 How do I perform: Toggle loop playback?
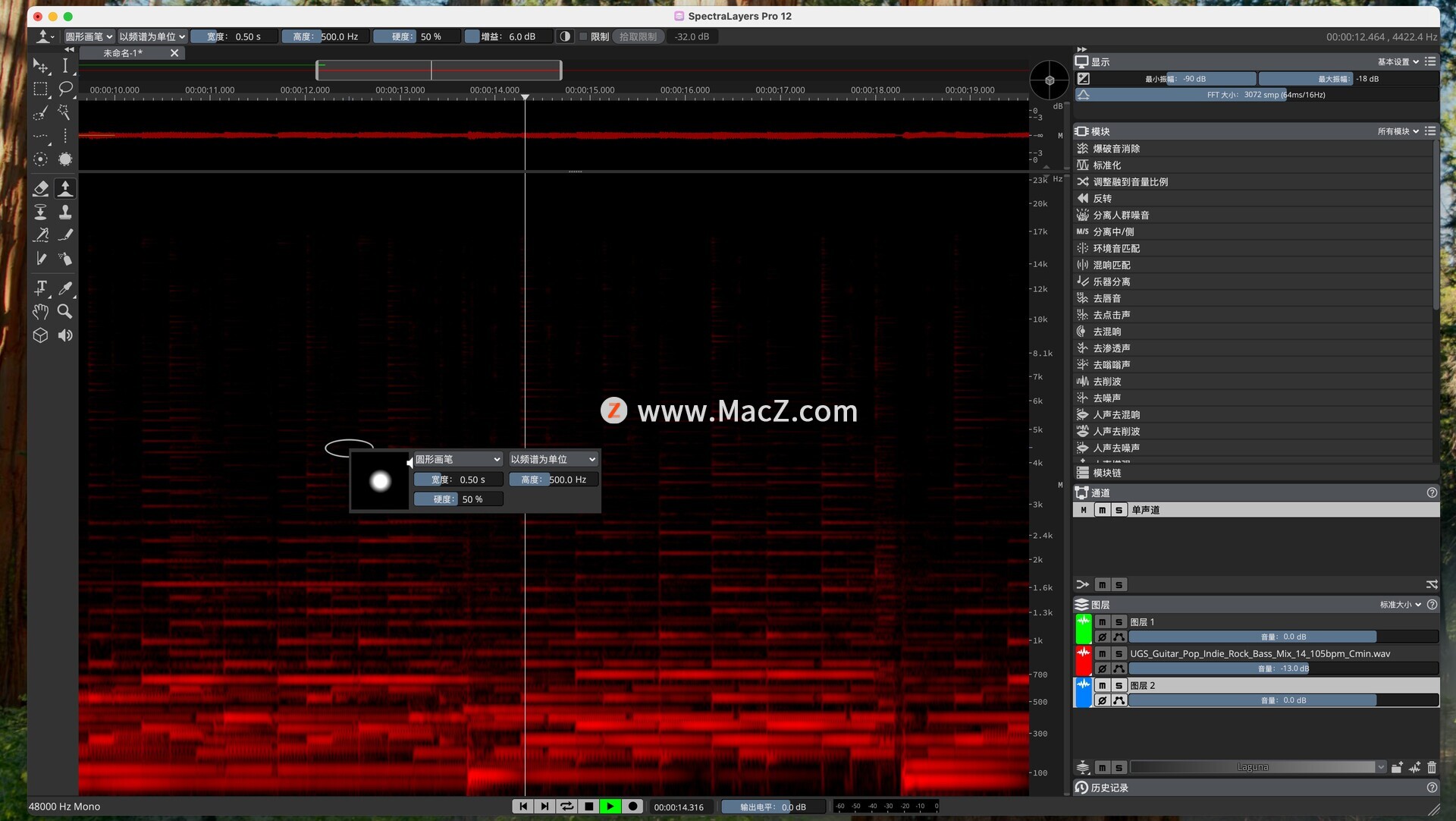click(x=566, y=807)
